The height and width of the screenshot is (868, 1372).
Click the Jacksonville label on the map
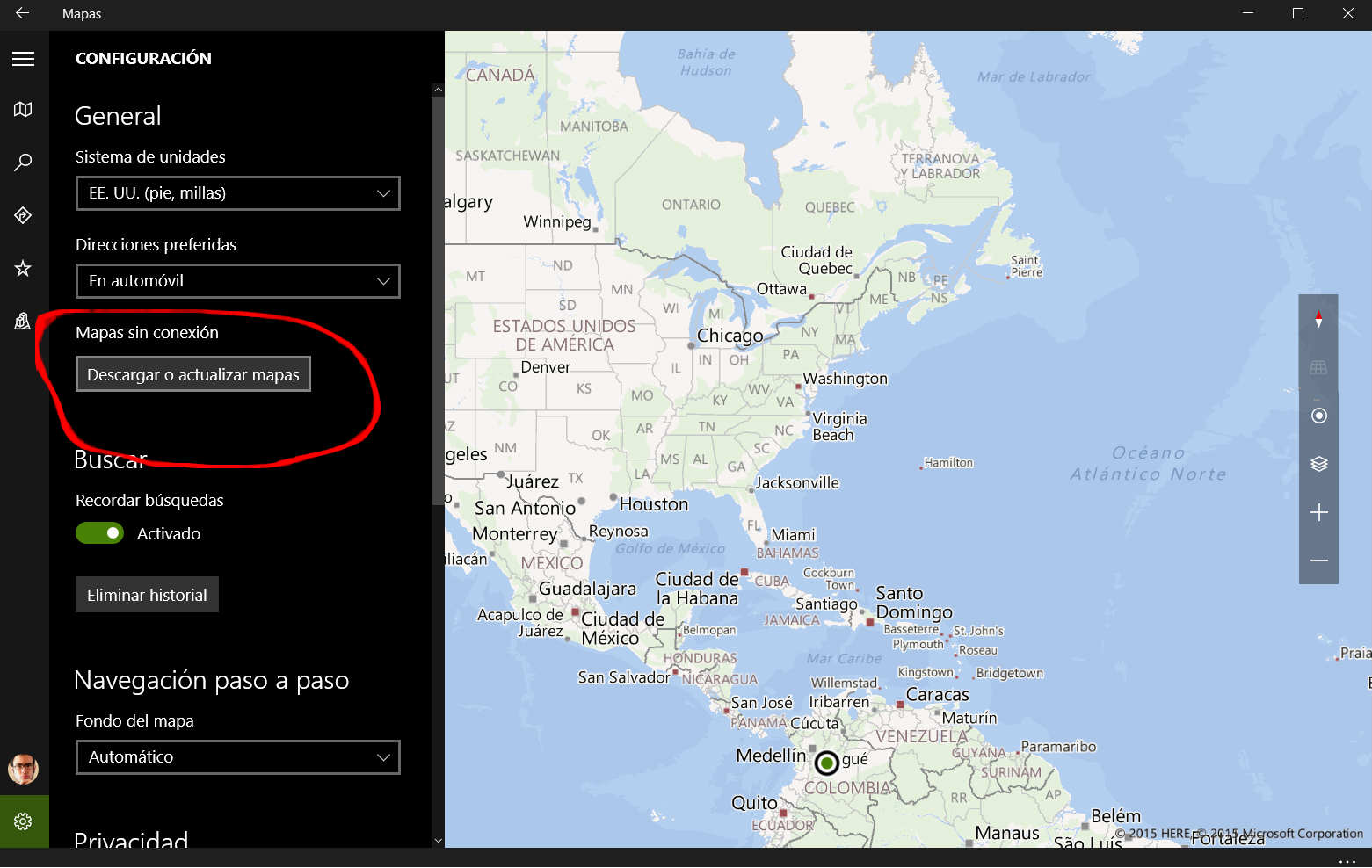797,483
